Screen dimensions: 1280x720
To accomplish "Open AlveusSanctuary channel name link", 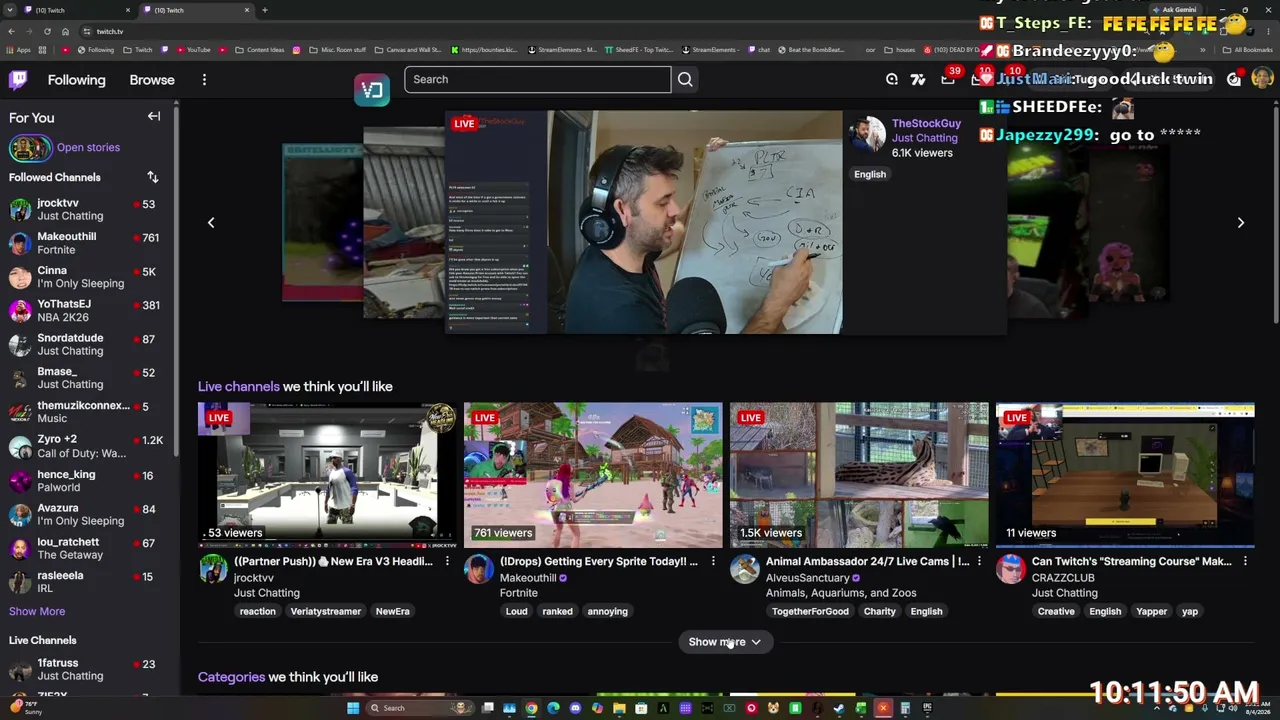I will tap(807, 578).
